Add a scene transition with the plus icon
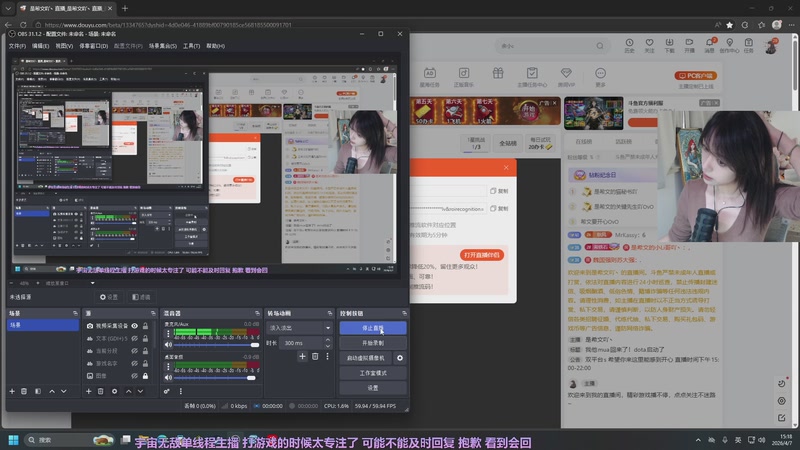 point(302,357)
